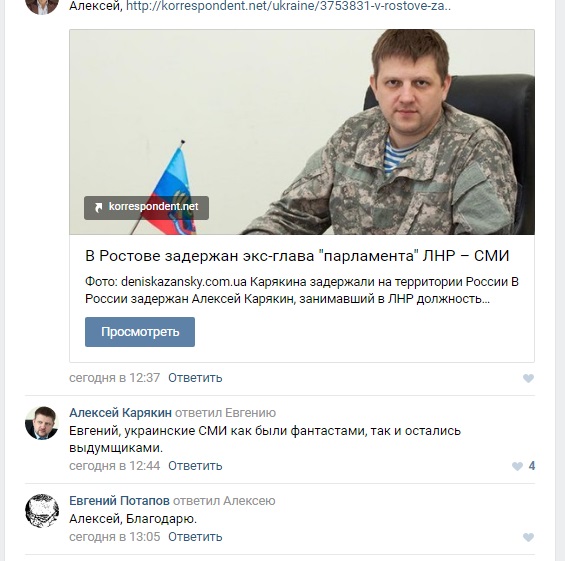This screenshot has height=561, width=565.
Task: Open headline В Ростове задержан экс-глава
Action: (x=297, y=256)
